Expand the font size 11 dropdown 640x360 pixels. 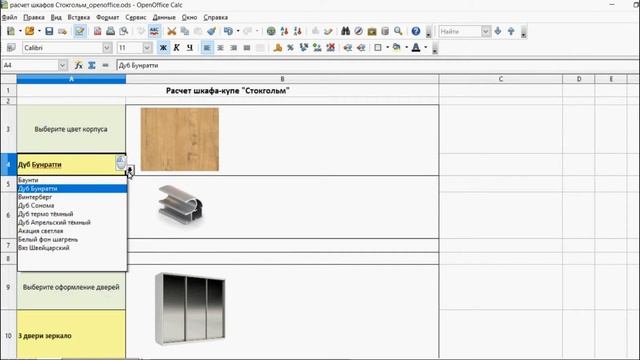[147, 48]
